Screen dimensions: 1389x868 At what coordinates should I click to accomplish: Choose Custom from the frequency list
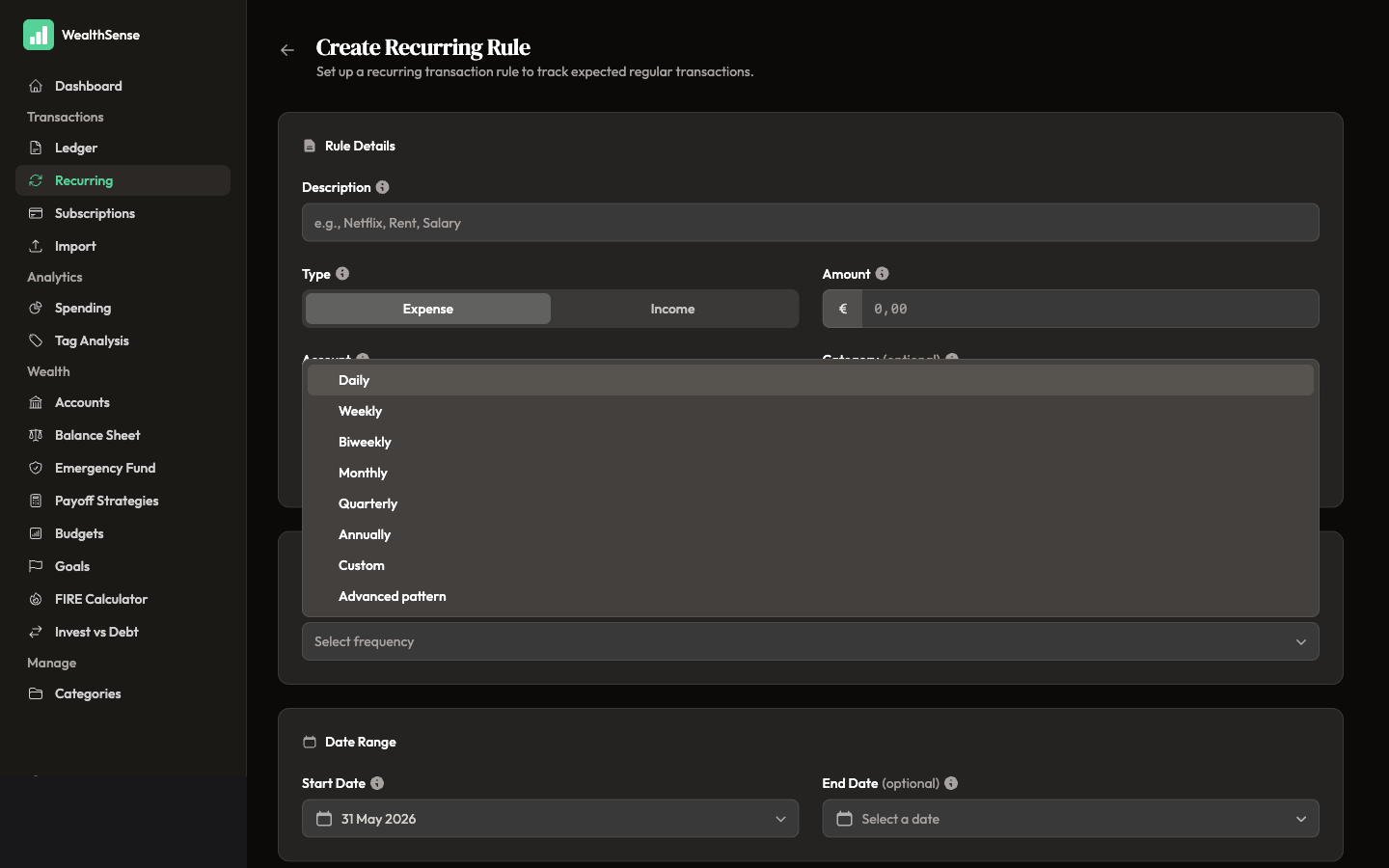tap(810, 565)
